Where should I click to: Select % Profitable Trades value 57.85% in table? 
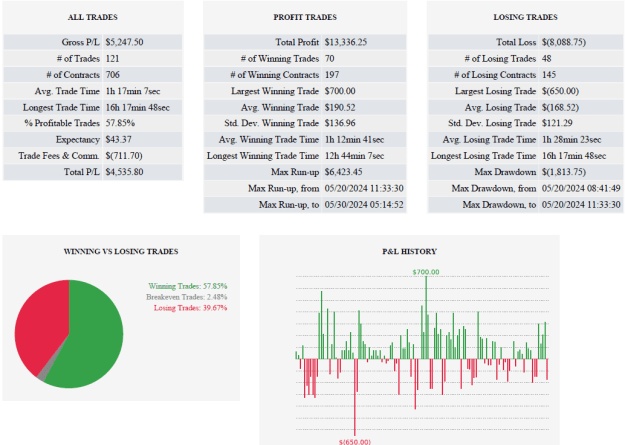[120, 123]
